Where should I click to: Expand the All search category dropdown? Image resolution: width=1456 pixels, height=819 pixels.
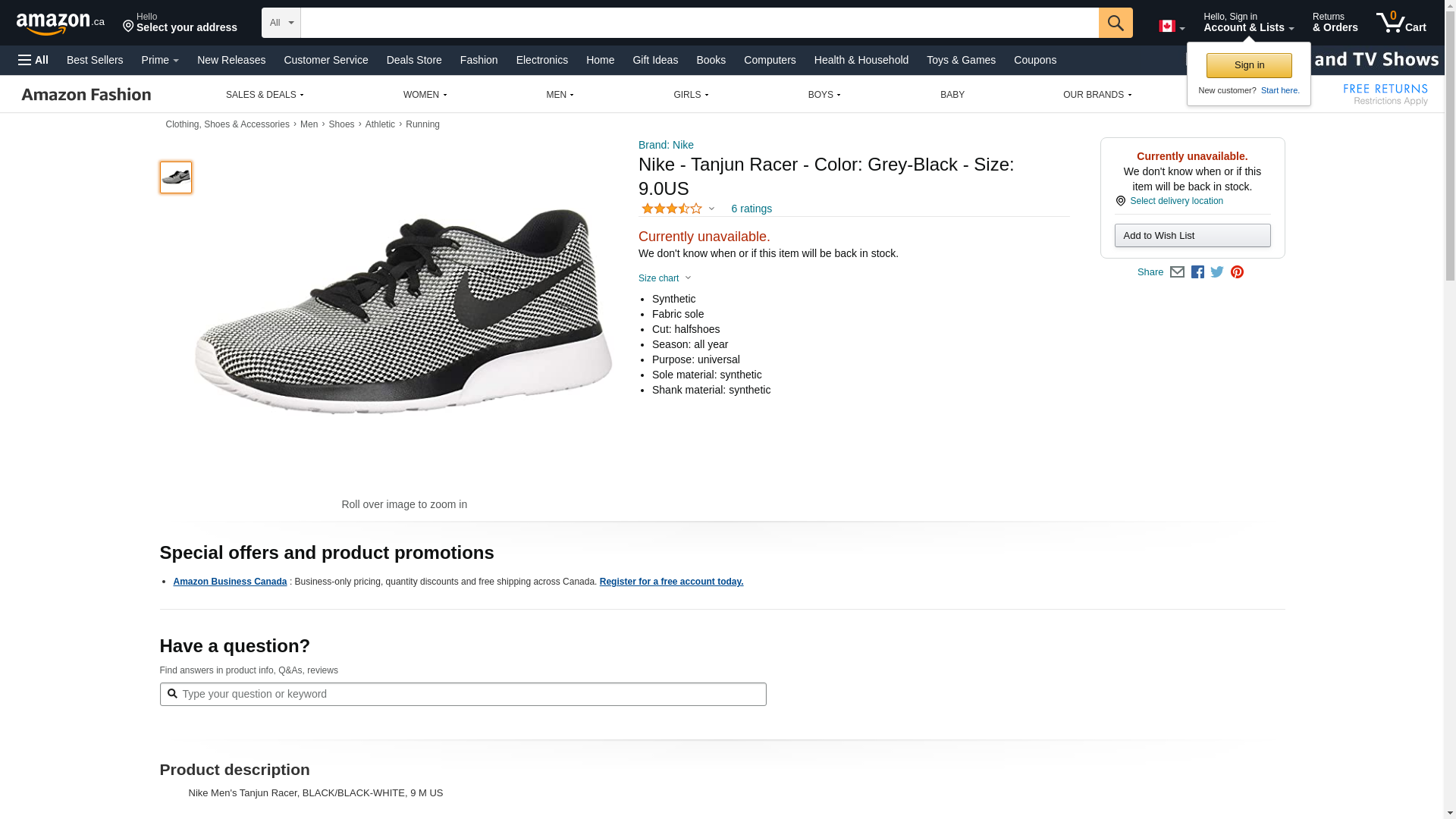[x=281, y=23]
